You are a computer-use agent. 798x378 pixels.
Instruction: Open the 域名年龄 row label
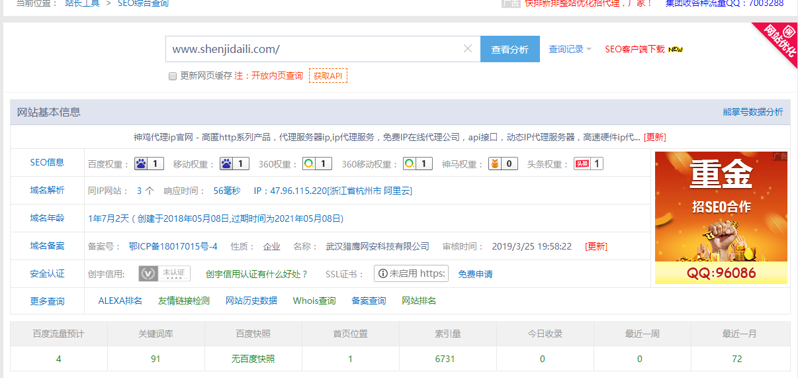(47, 218)
